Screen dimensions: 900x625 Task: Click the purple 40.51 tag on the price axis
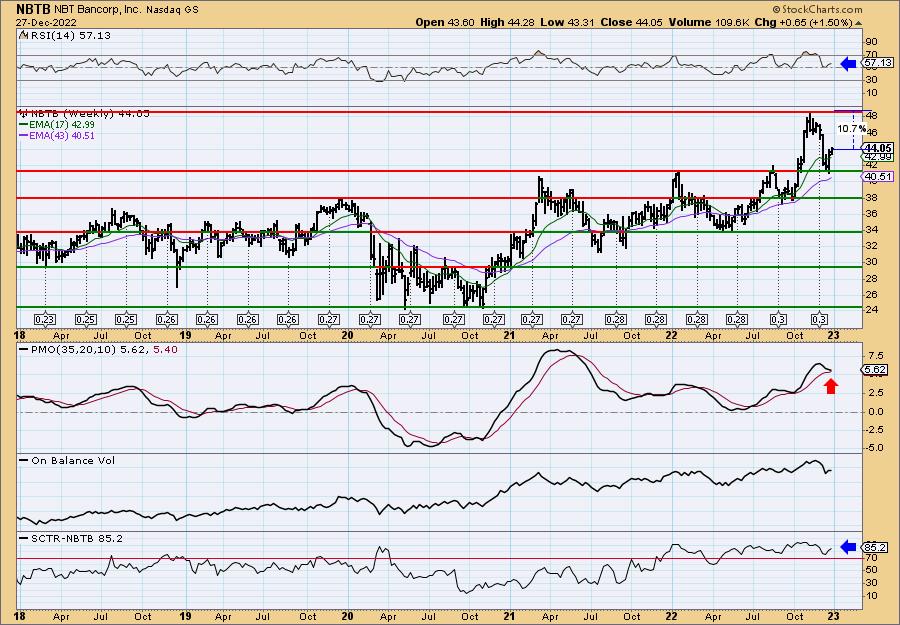click(878, 177)
